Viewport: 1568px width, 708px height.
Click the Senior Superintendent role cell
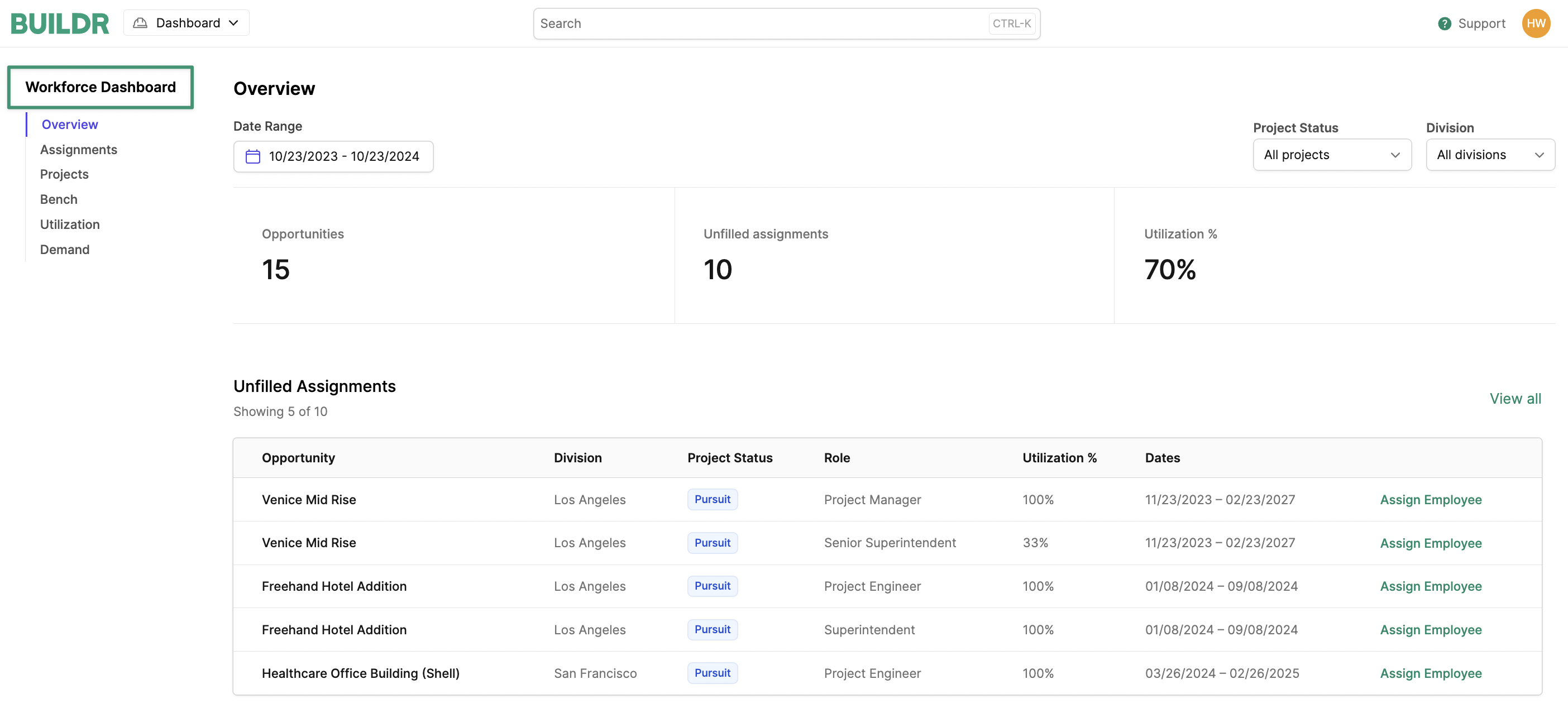coord(890,542)
